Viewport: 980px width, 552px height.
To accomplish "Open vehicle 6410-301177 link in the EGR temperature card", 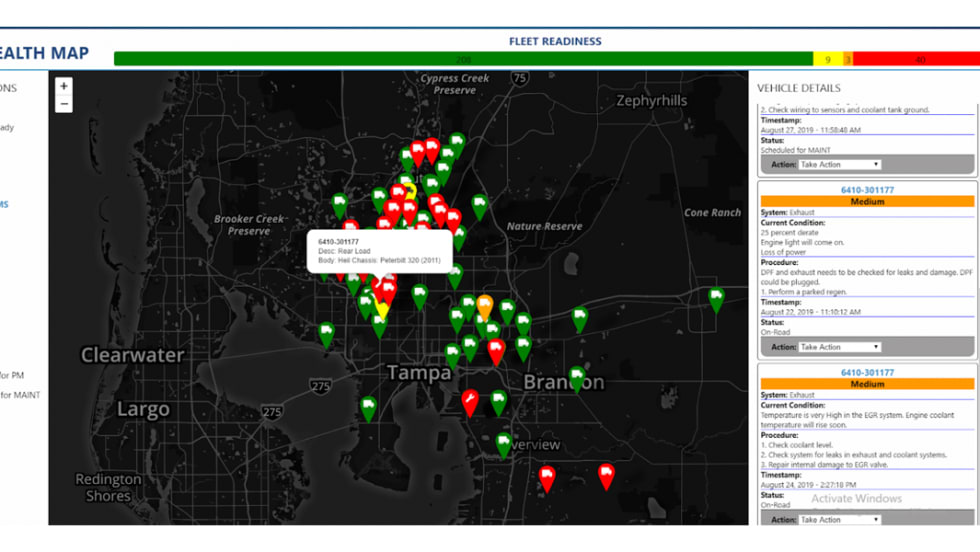I will (867, 373).
